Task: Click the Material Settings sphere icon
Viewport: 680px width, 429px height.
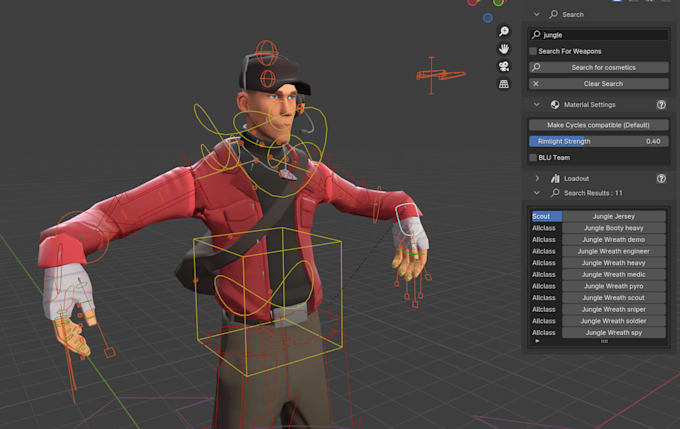Action: coord(555,105)
